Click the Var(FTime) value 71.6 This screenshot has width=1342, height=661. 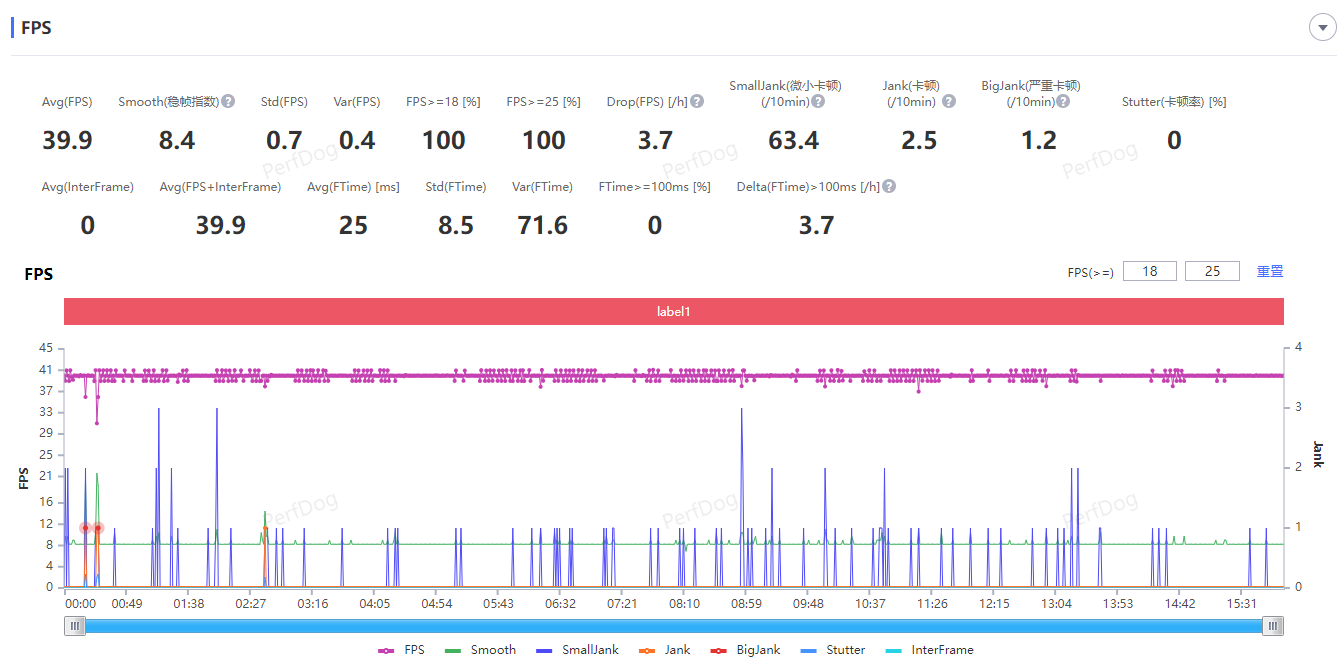(x=543, y=225)
